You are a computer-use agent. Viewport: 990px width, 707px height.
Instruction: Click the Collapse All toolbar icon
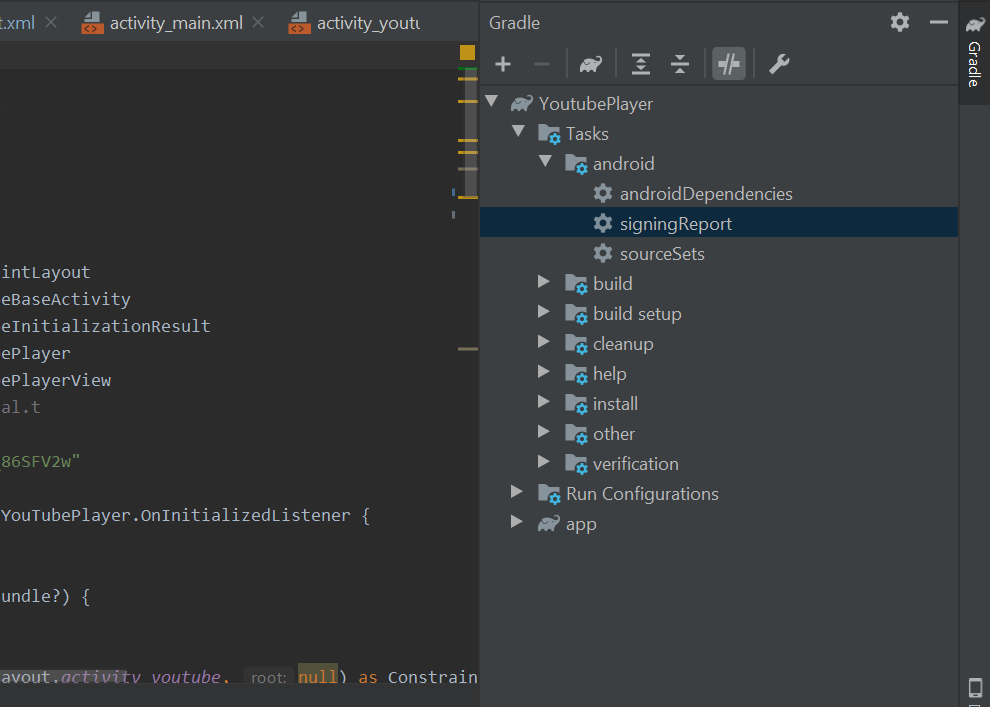click(x=680, y=64)
